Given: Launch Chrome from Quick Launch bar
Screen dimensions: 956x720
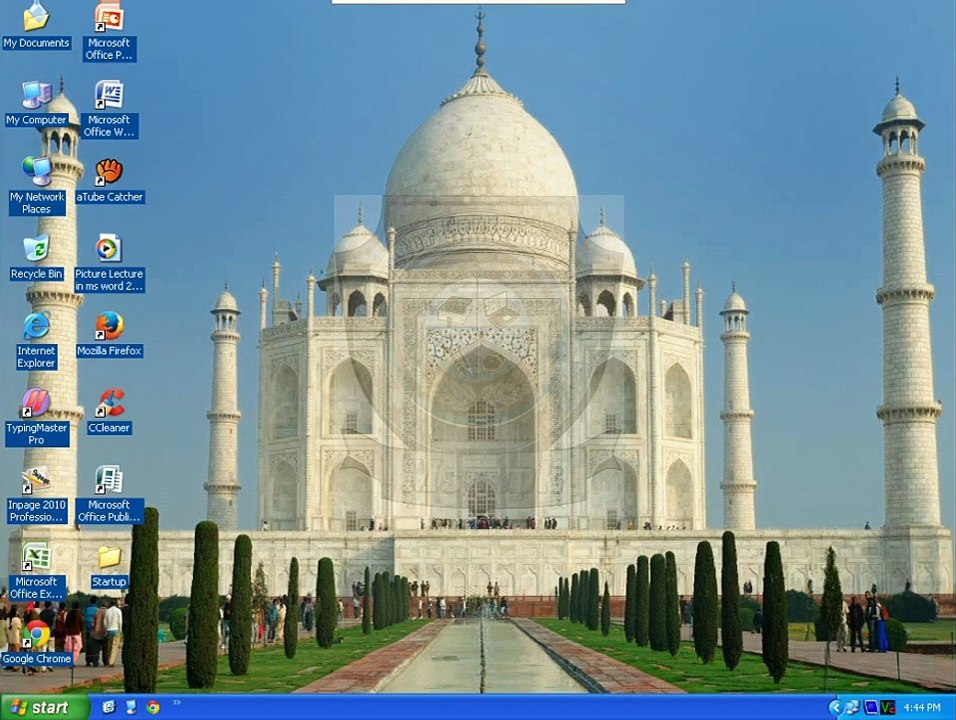Looking at the screenshot, I should 153,707.
